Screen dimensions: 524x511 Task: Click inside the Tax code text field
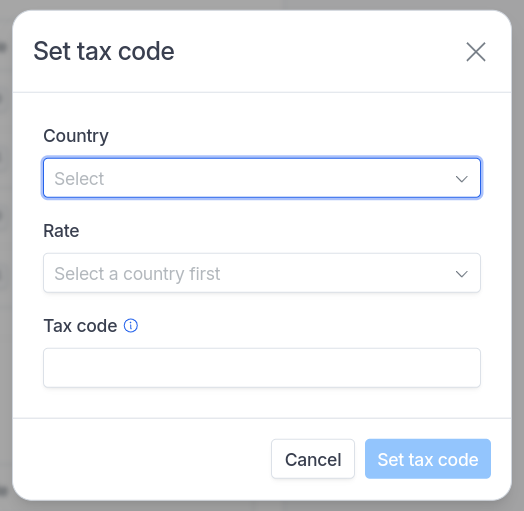(262, 368)
